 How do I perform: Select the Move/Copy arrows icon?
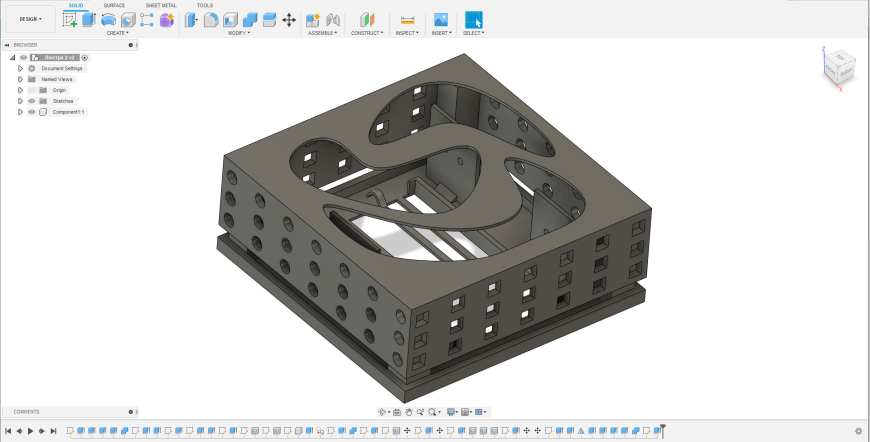pos(289,20)
